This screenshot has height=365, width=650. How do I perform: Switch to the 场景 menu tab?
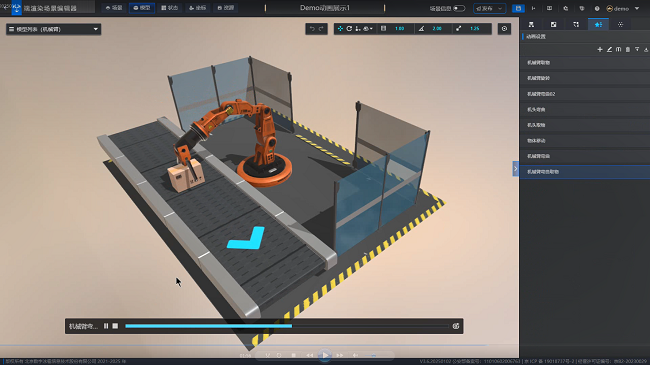click(x=114, y=8)
